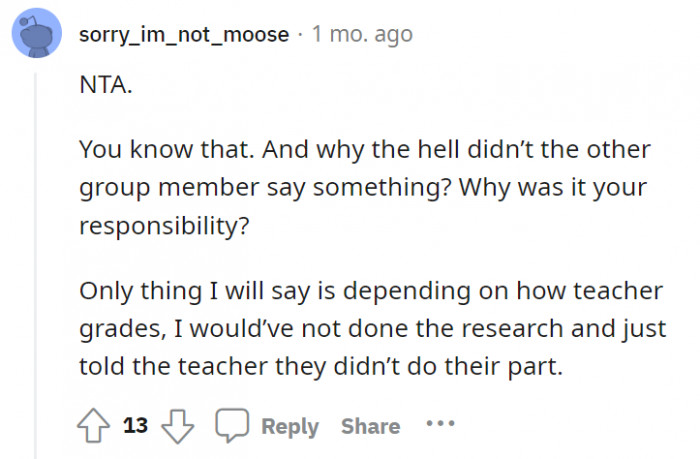Click the '1 mo. ago' timestamp
The image size is (700, 459).
point(362,35)
